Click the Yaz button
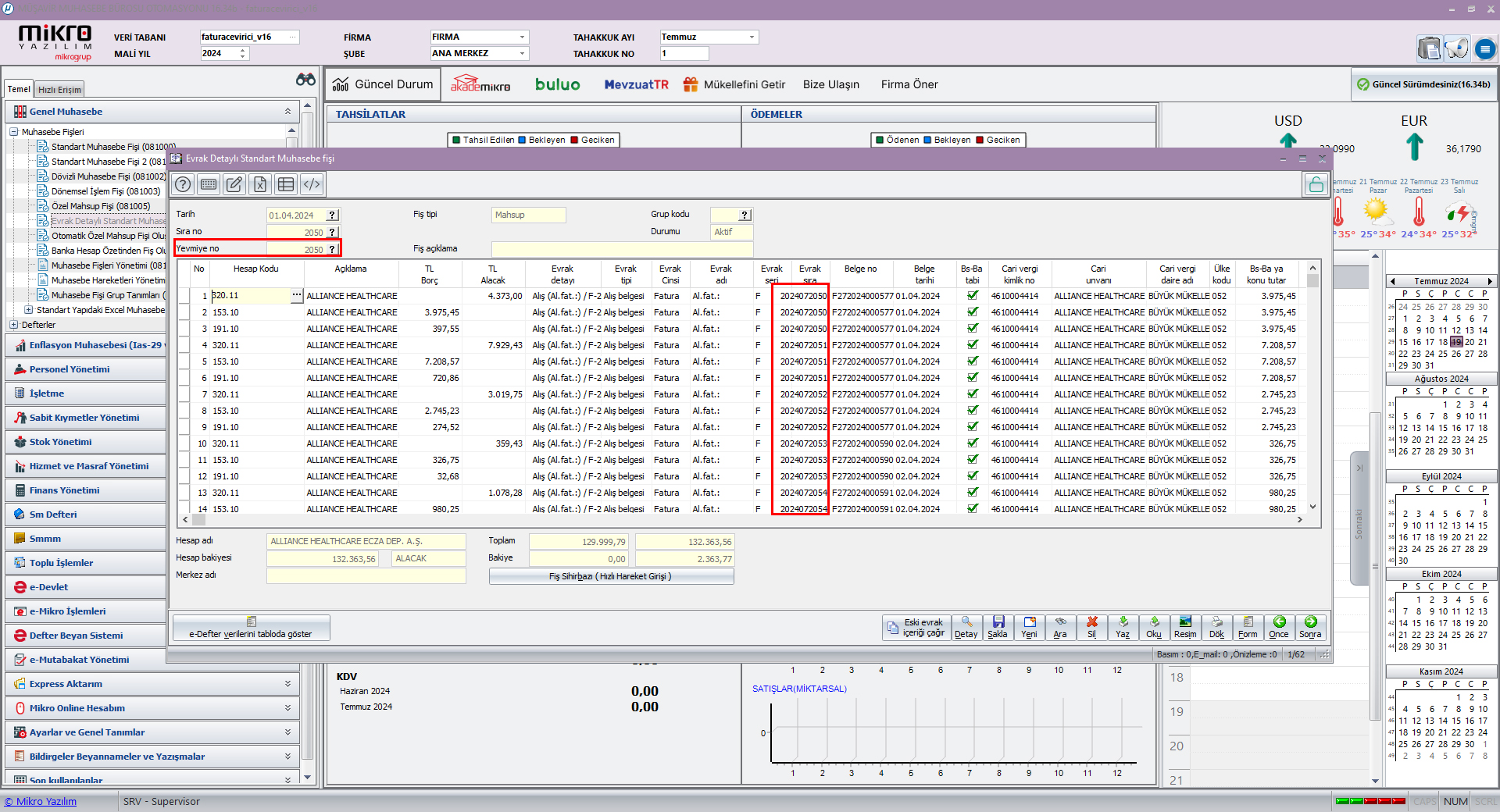Screen dimensions: 1500x812 [1123, 627]
